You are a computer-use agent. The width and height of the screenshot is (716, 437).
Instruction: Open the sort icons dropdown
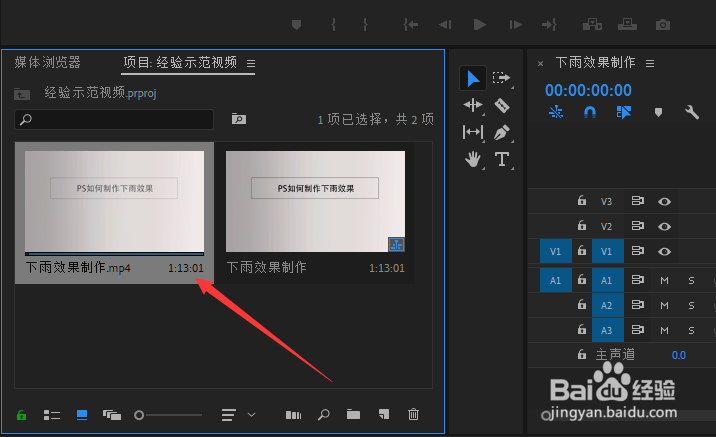pos(238,415)
